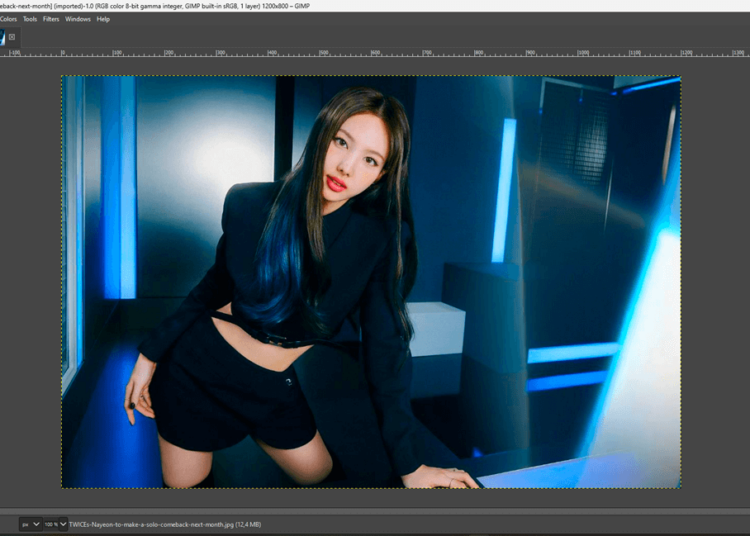The width and height of the screenshot is (750, 536).
Task: Close the image tab with the X icon
Action: pos(12,38)
